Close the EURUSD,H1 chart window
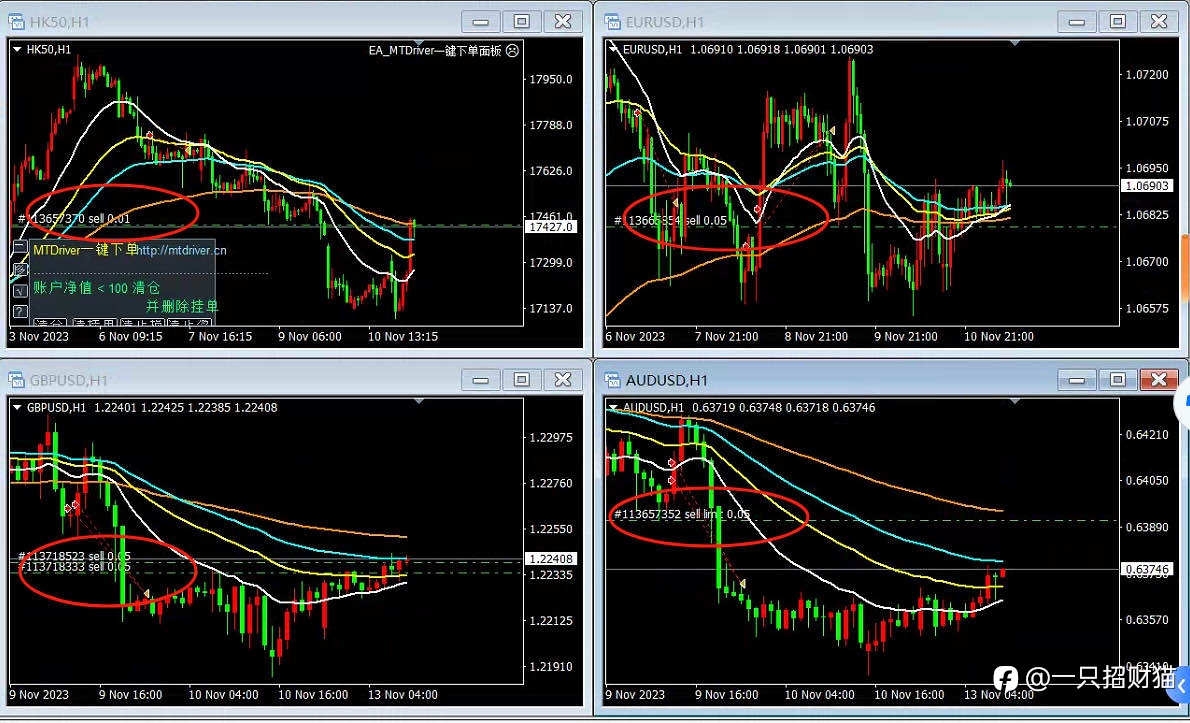This screenshot has width=1190, height=723. [x=1159, y=22]
